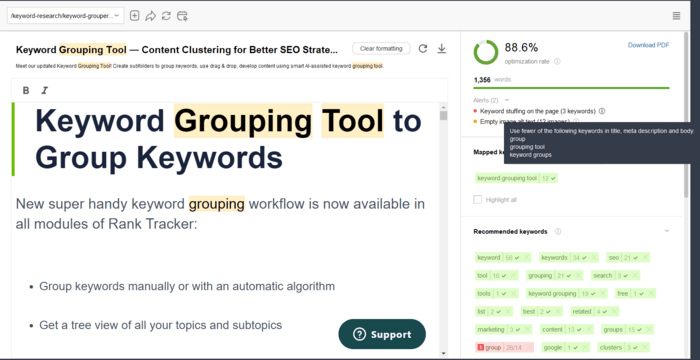The image size is (700, 360).
Task: Remove the 'content' tag with its X
Action: pyautogui.click(x=589, y=330)
